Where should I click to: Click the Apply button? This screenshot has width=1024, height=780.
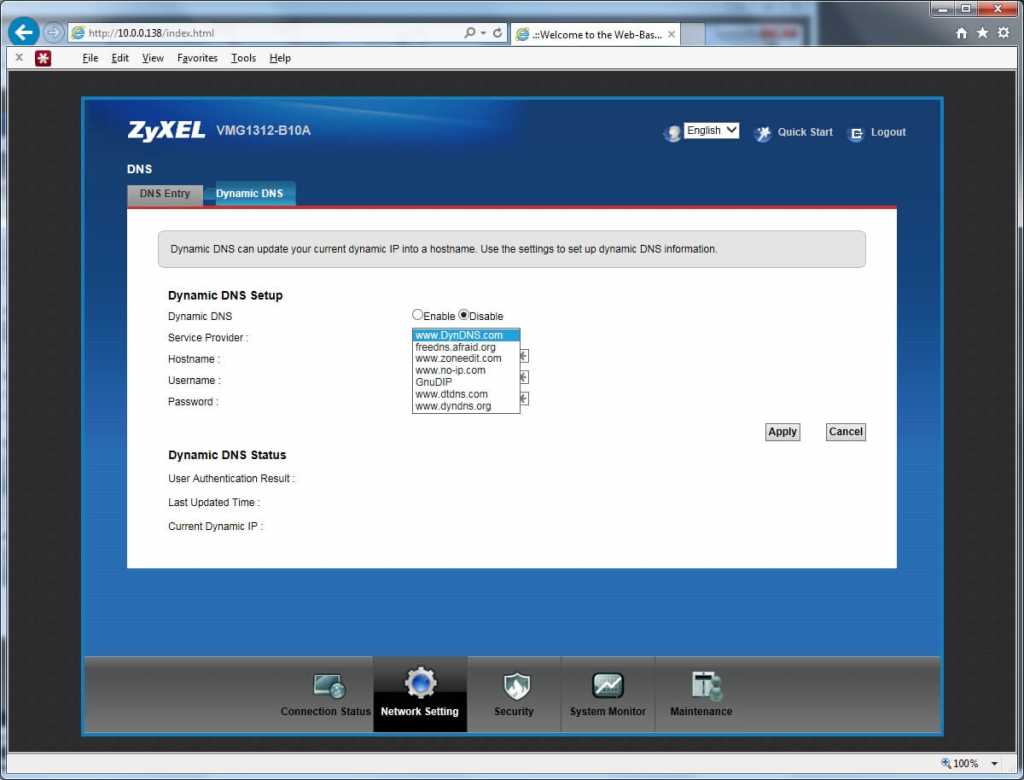(x=782, y=432)
